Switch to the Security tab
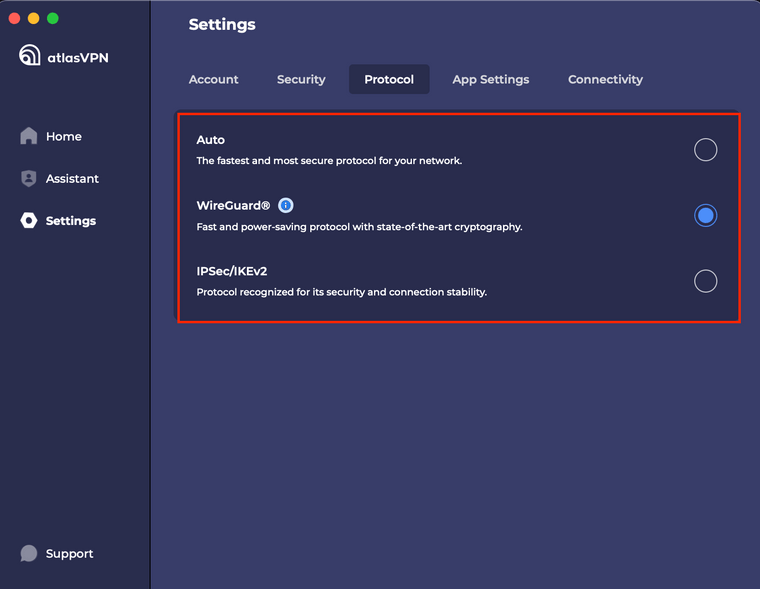This screenshot has width=760, height=589. pyautogui.click(x=301, y=80)
